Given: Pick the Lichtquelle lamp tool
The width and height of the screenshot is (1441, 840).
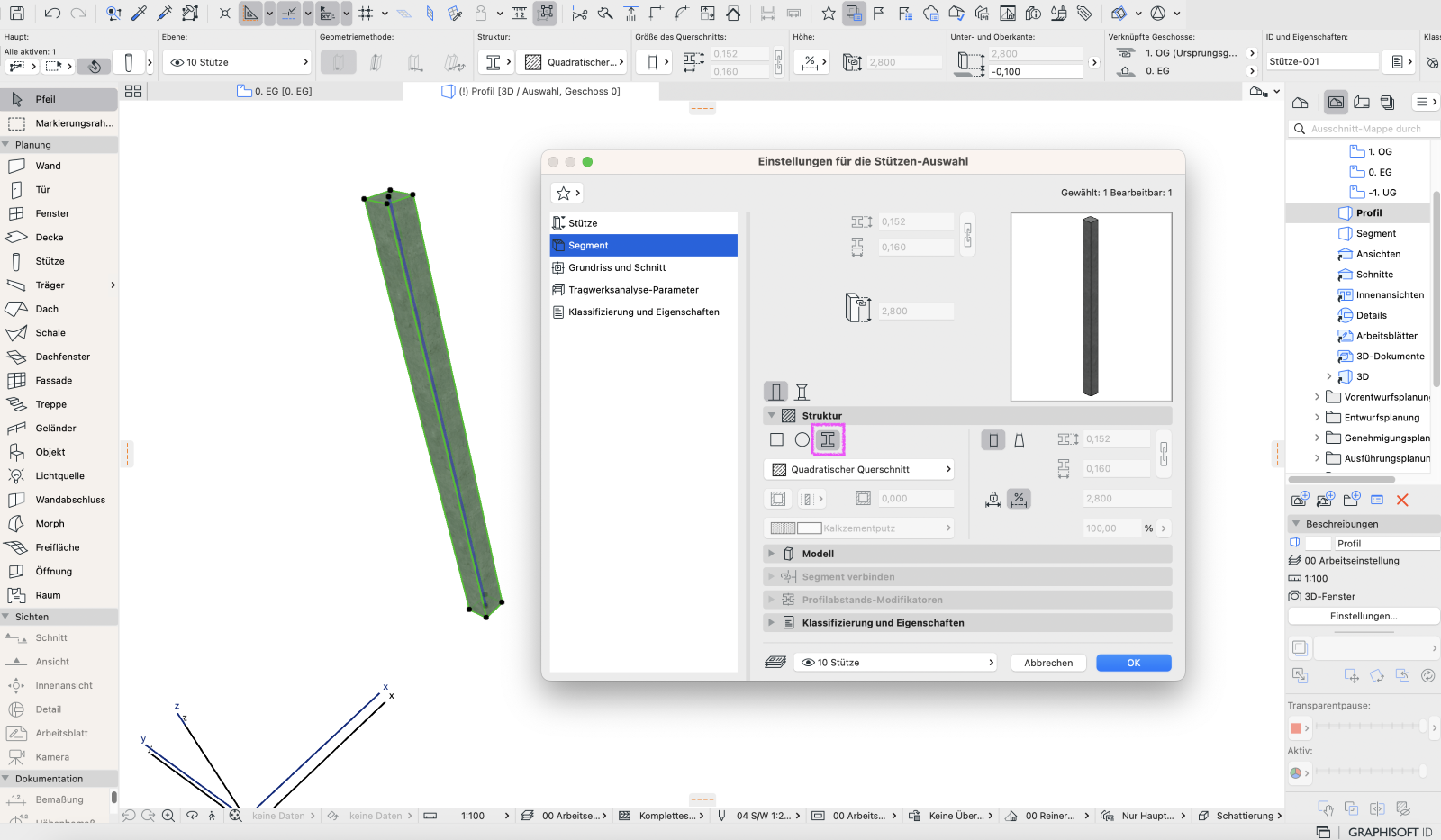Looking at the screenshot, I should [x=59, y=475].
